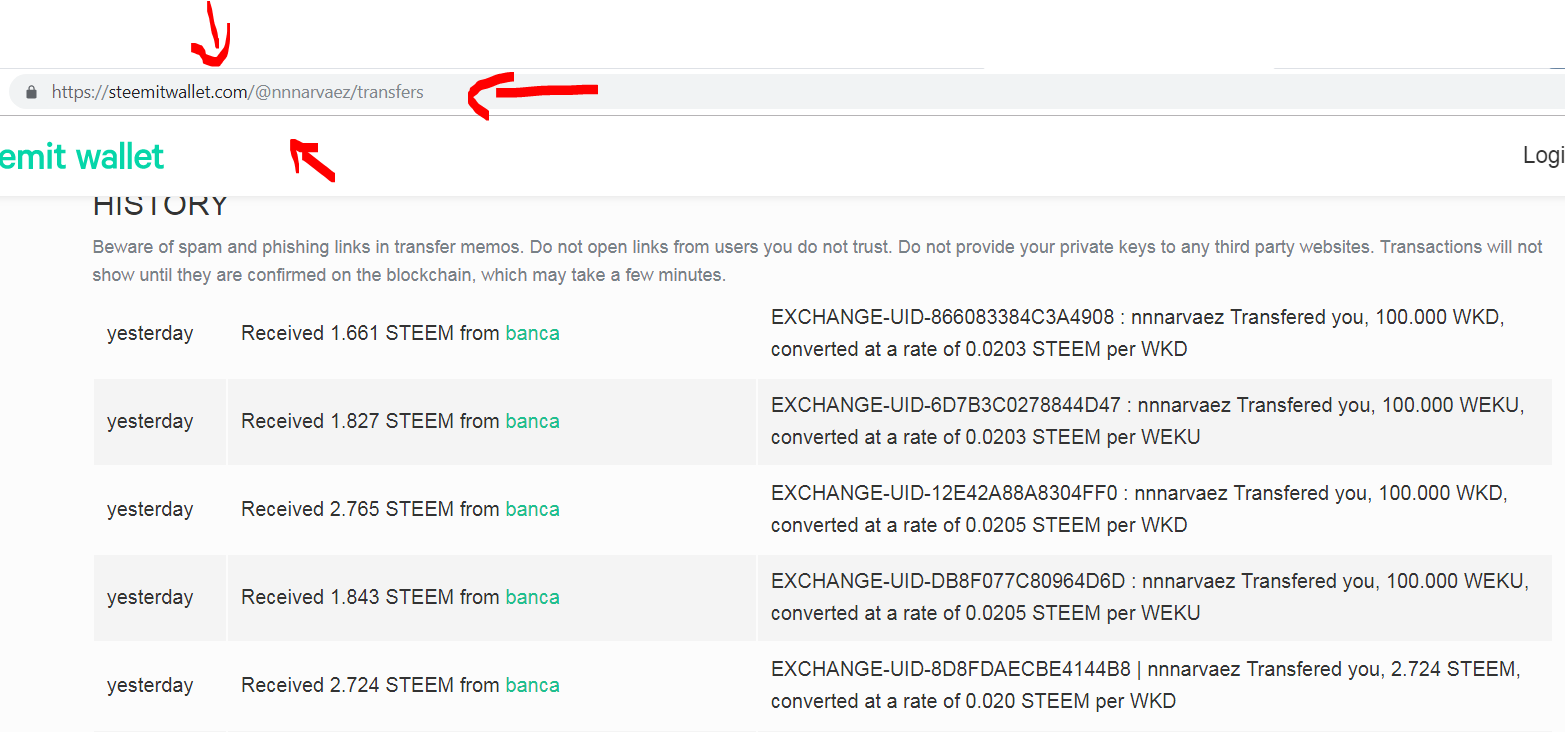Screen dimensions: 1565x732
Task: Click 'Received 1.843 STEEM from' text
Action: pos(370,597)
